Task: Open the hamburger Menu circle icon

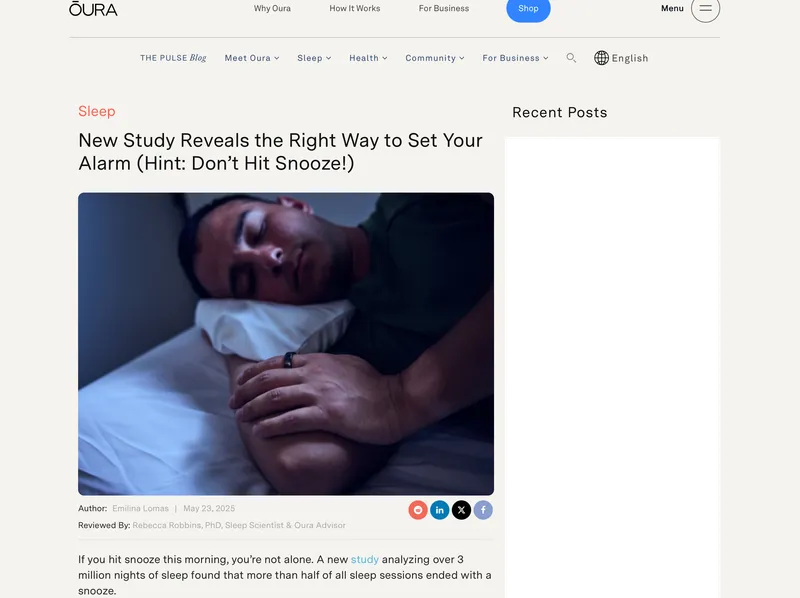Action: pyautogui.click(x=705, y=8)
